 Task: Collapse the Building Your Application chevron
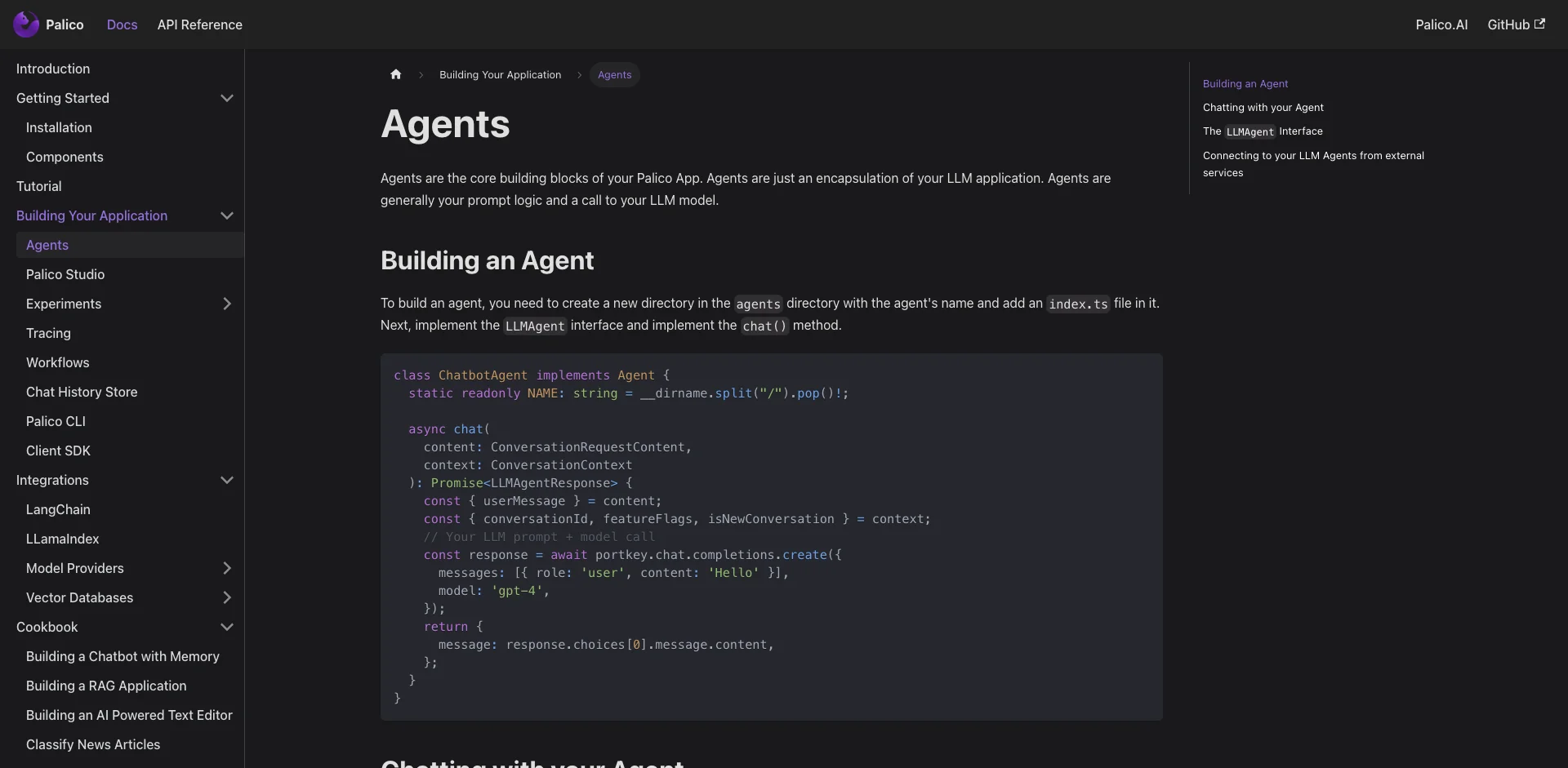click(227, 215)
